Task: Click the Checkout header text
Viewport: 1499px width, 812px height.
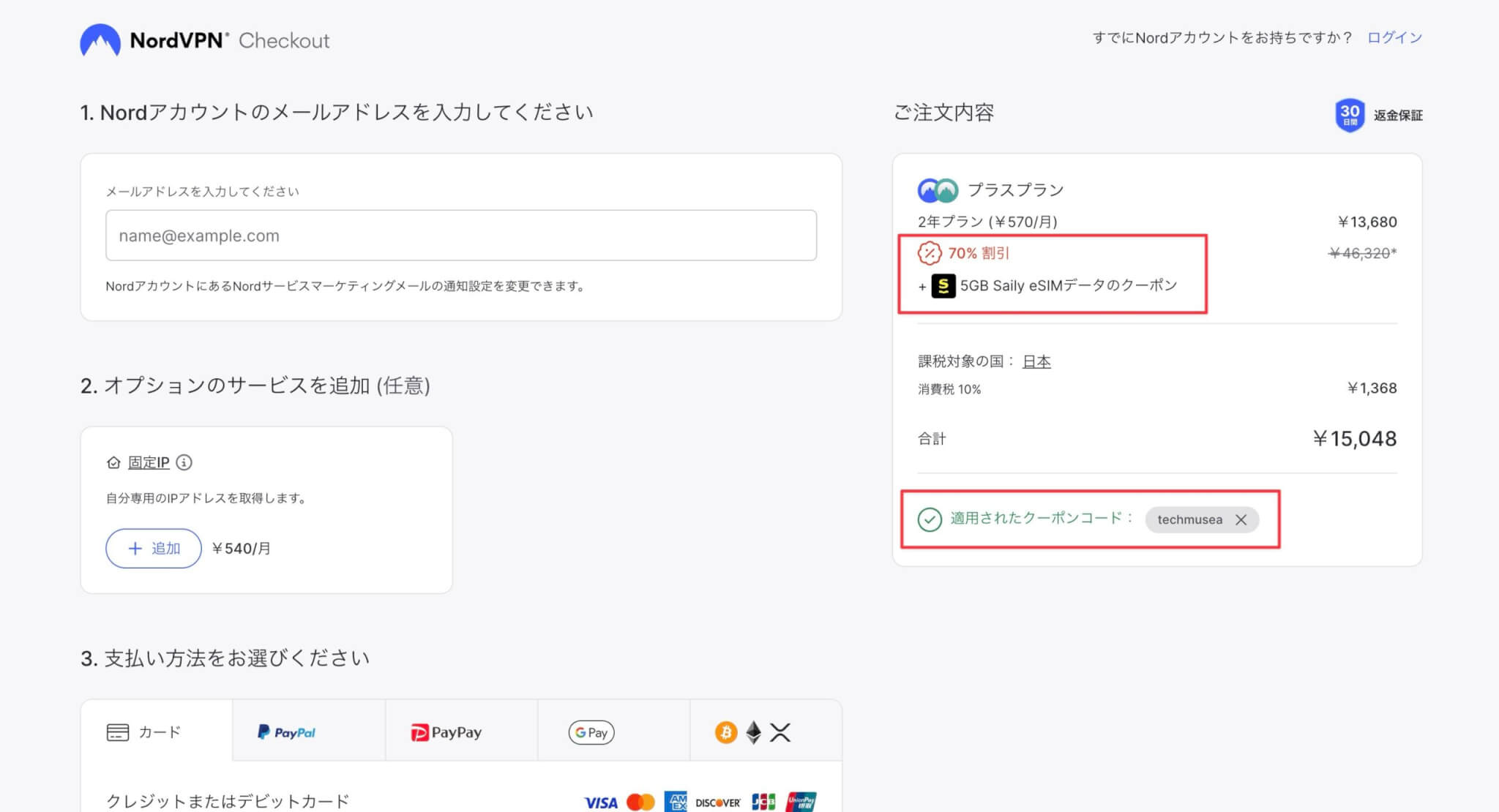Action: pyautogui.click(x=284, y=40)
